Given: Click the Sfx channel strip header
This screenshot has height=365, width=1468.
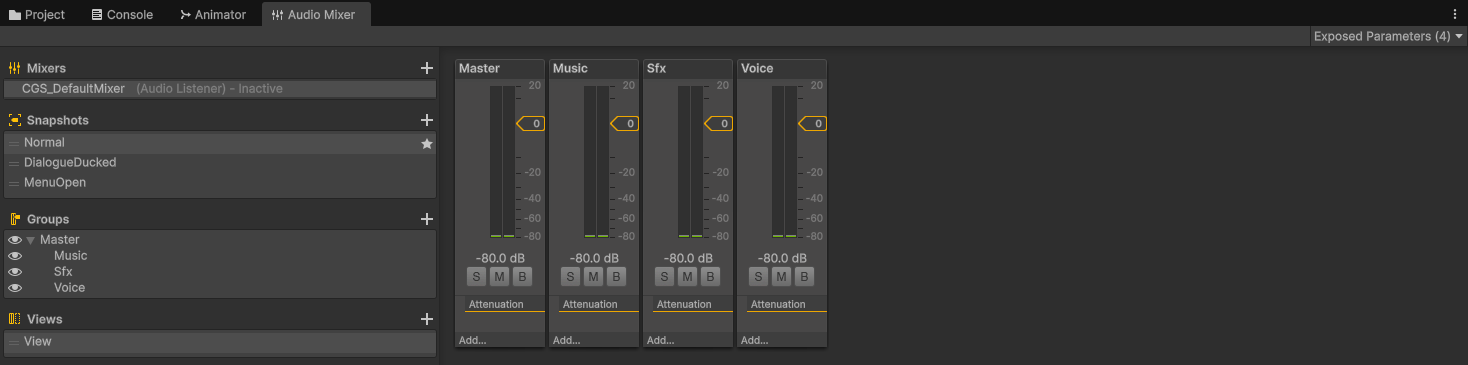Looking at the screenshot, I should 688,68.
